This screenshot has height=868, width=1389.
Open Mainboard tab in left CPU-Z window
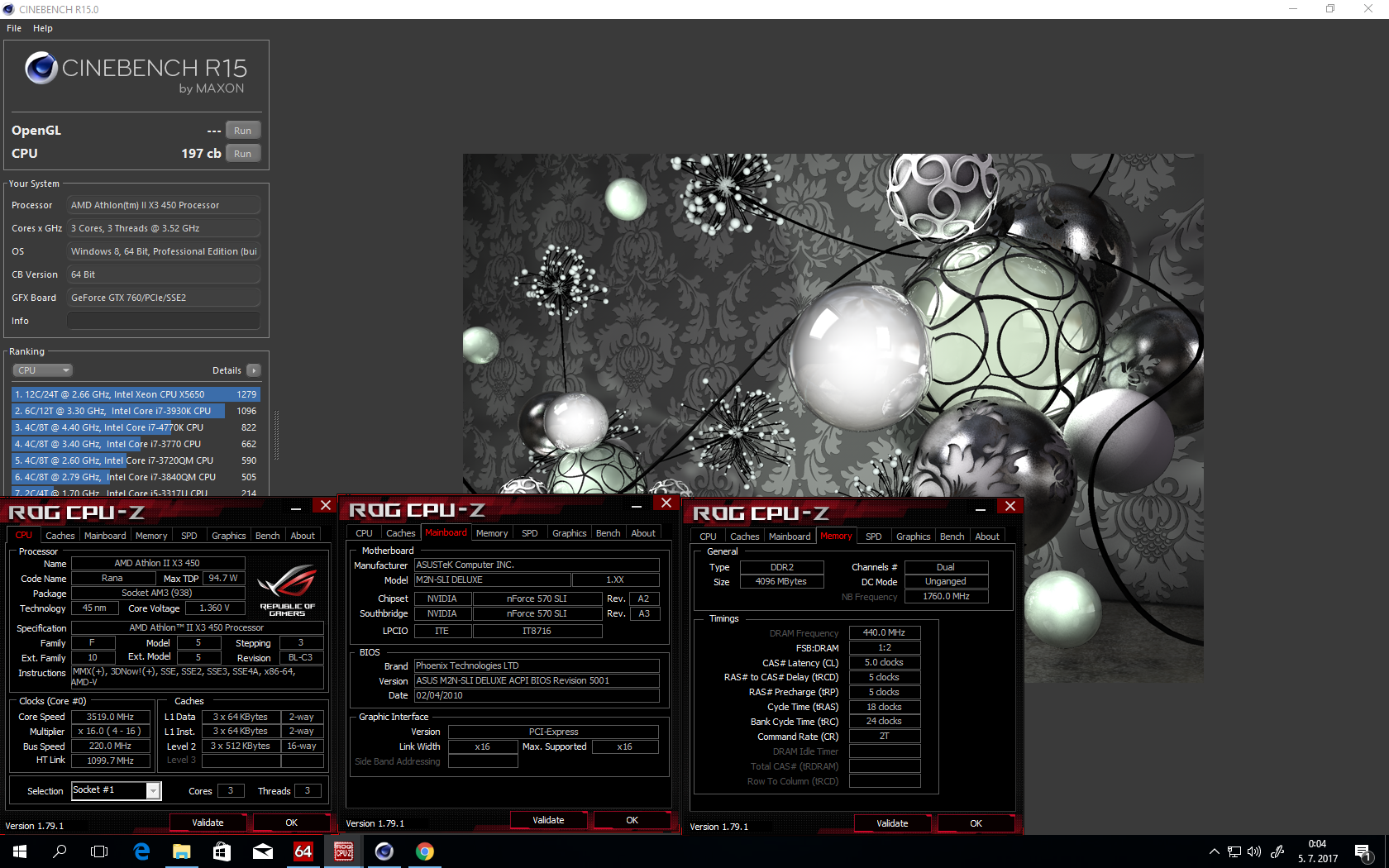coord(106,536)
